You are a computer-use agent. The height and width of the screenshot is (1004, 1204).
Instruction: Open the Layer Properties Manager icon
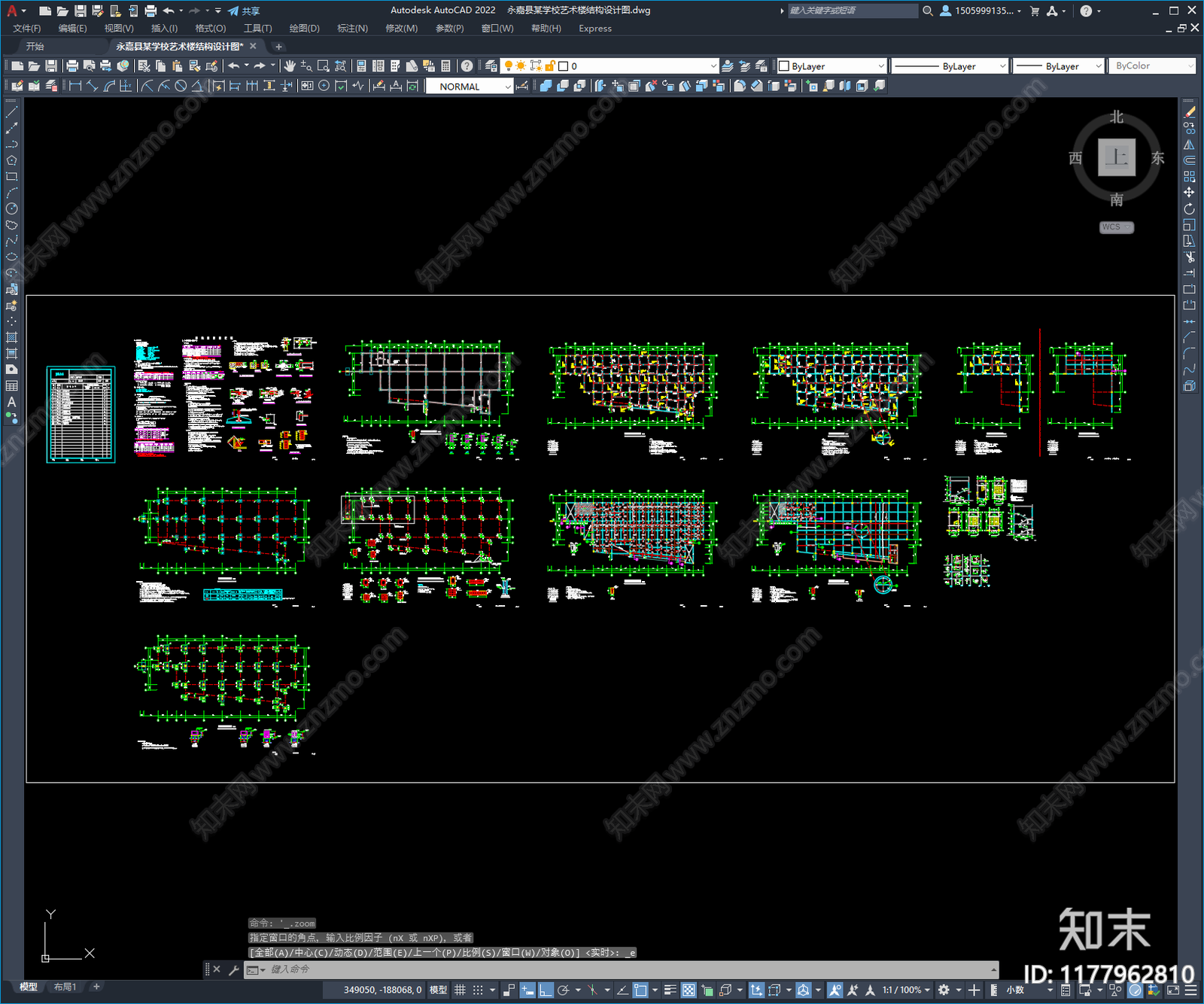(x=491, y=66)
